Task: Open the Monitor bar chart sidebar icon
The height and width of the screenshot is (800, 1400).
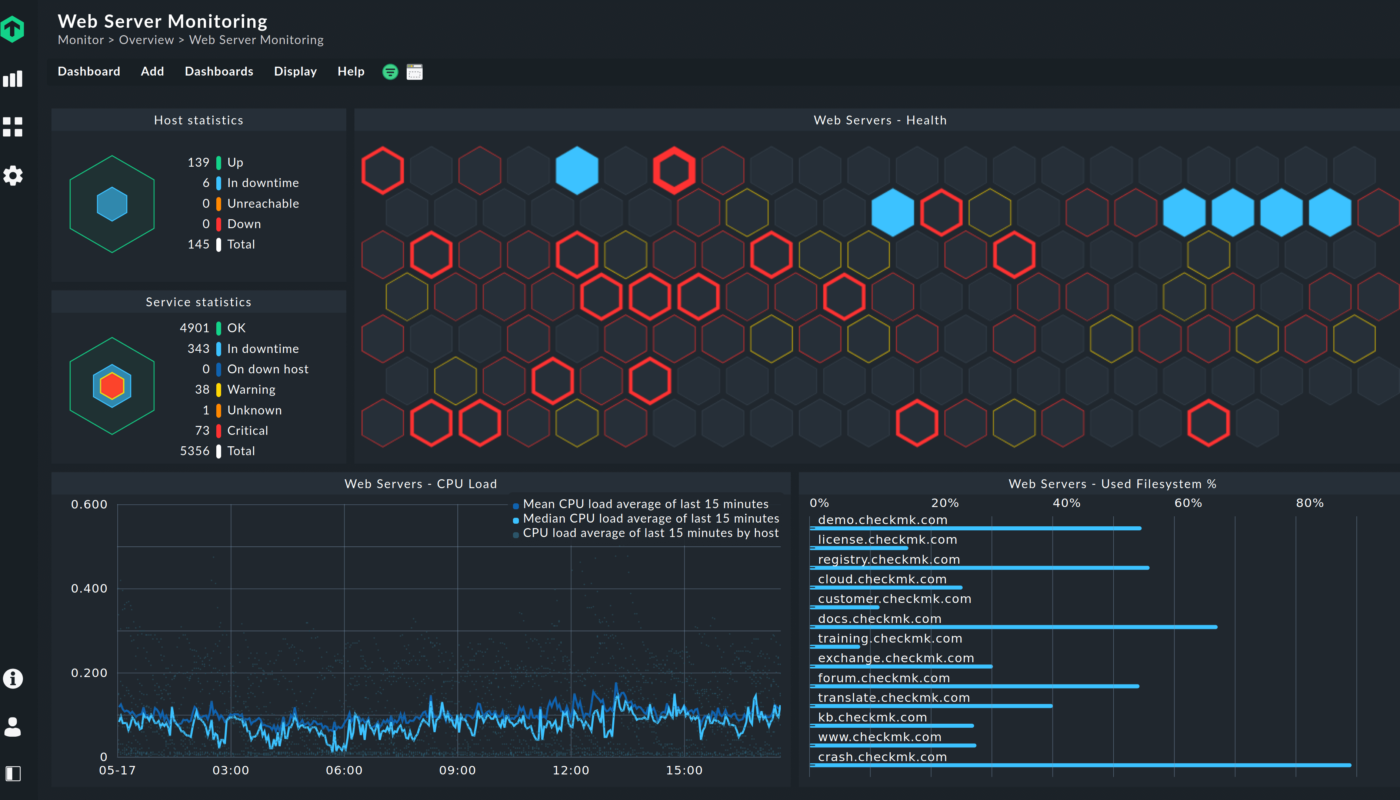Action: [12, 79]
